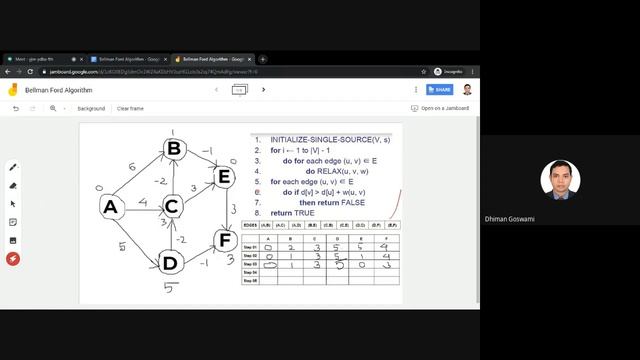Click the Dhiman Goswami name label
Viewport: 640px width, 360px height.
[x=509, y=219]
